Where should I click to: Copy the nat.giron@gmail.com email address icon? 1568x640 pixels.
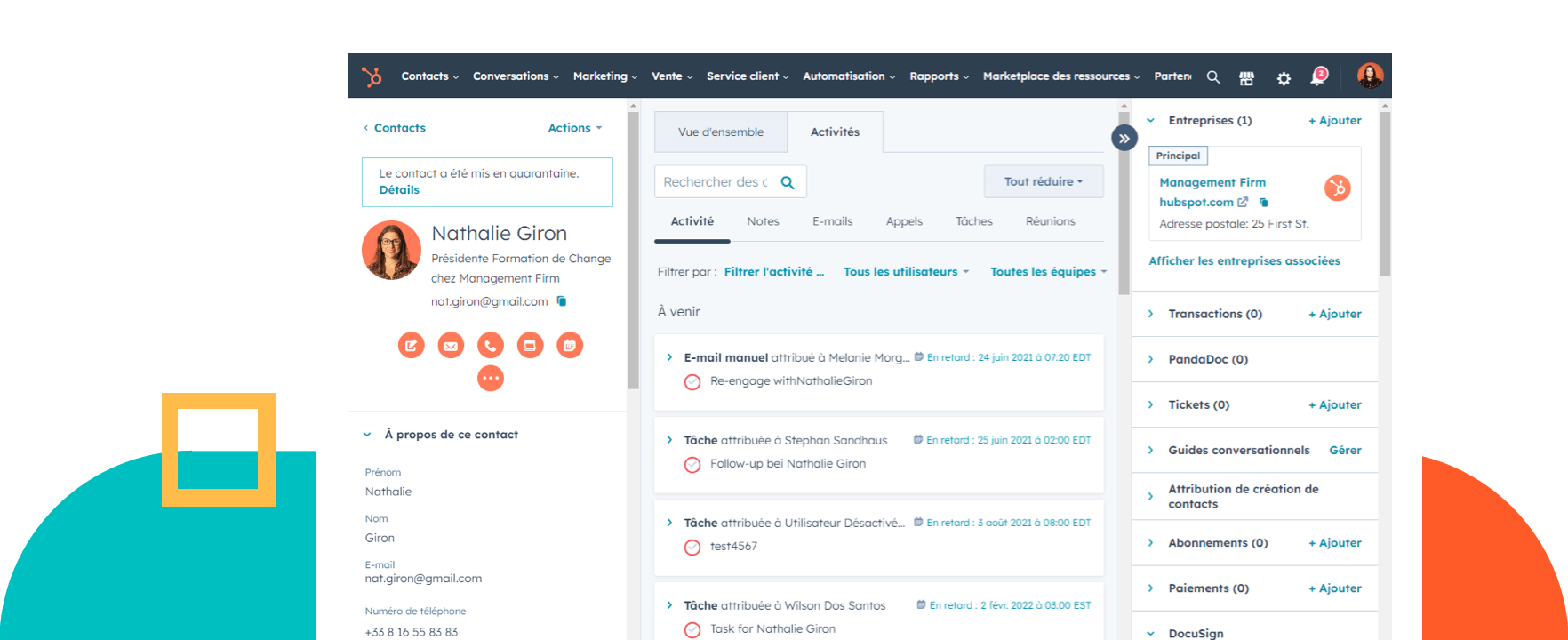pyautogui.click(x=562, y=301)
